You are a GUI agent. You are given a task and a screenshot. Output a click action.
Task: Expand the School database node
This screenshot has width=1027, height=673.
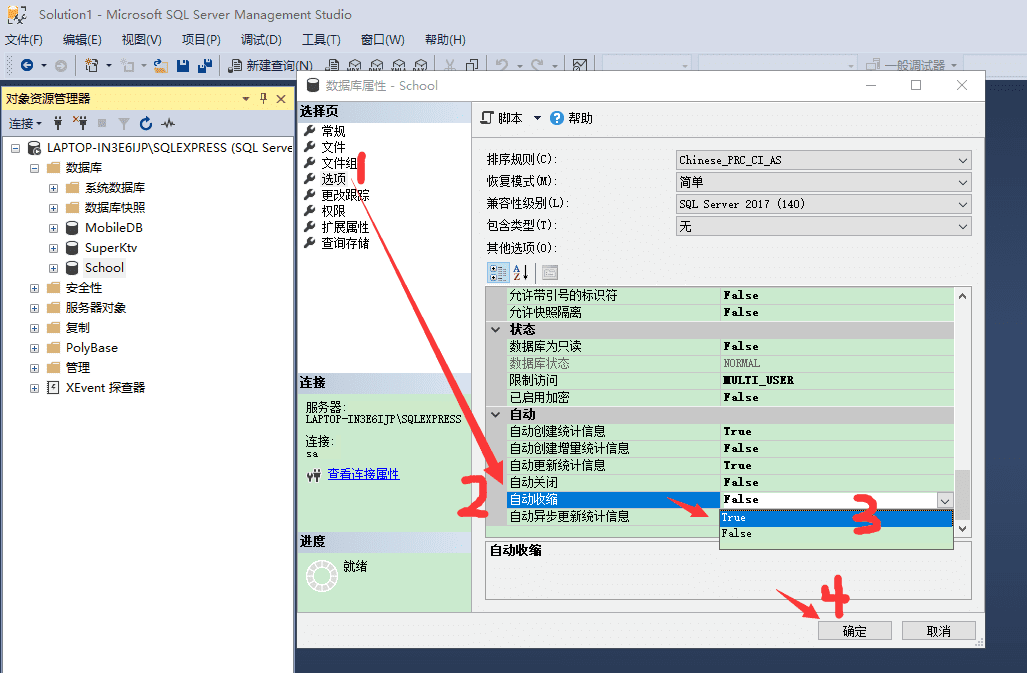click(54, 268)
